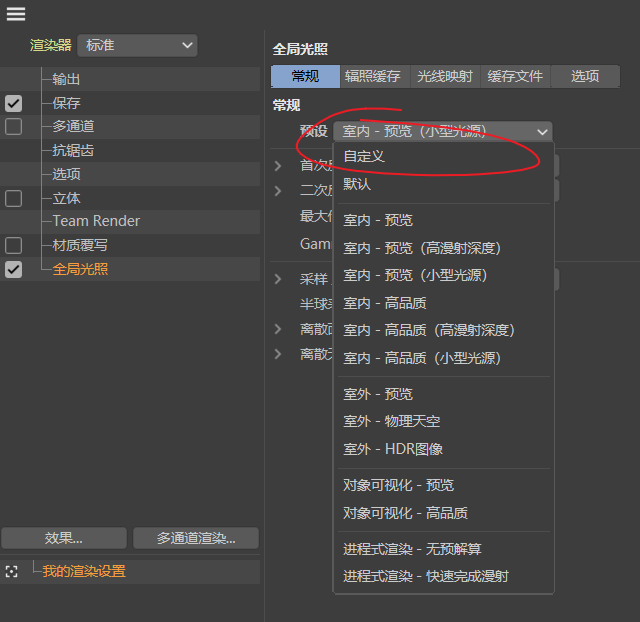The image size is (640, 622).
Task: Choose 自定义 from the preset list
Action: point(364,157)
